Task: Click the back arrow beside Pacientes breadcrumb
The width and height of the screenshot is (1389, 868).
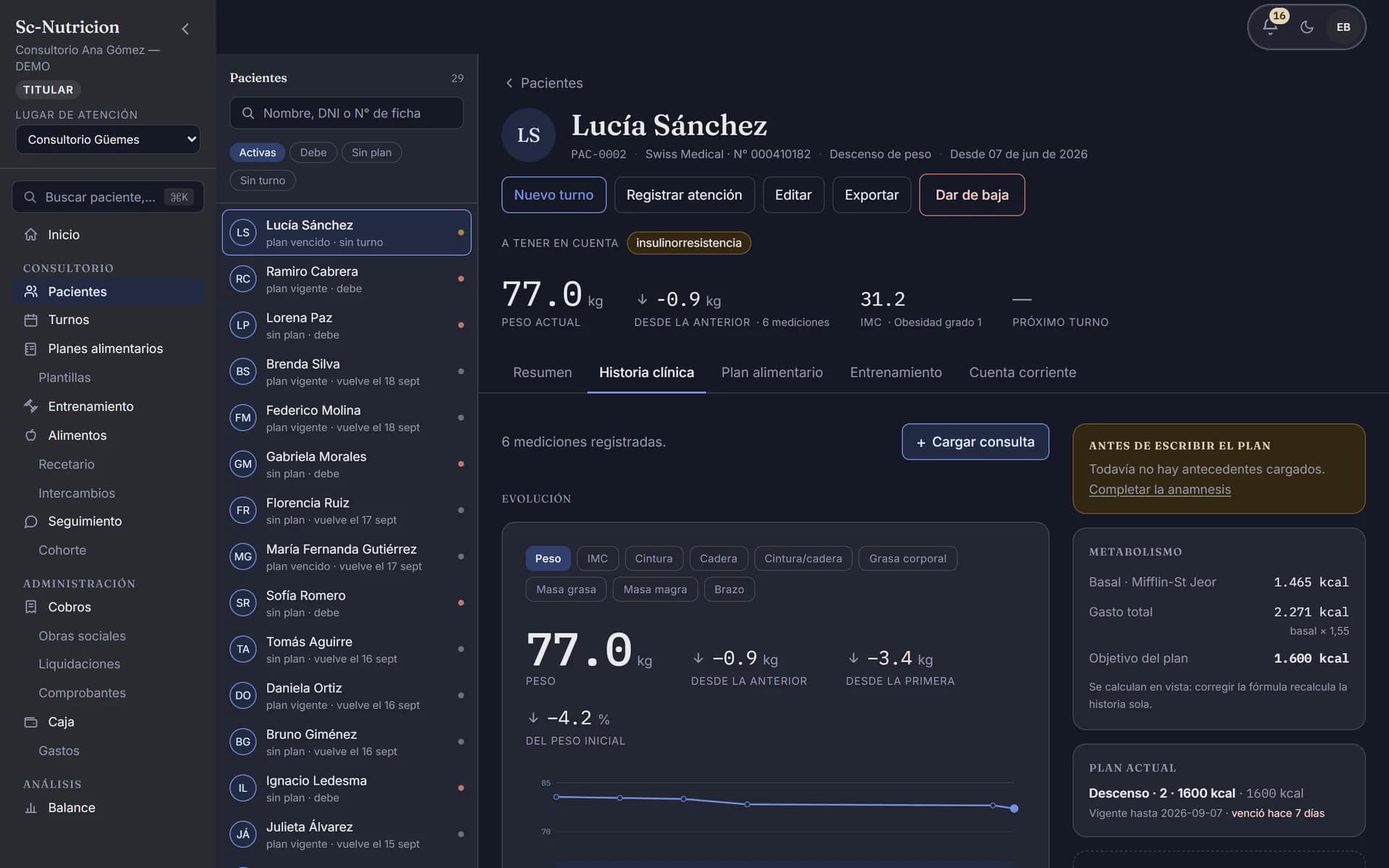Action: point(509,83)
